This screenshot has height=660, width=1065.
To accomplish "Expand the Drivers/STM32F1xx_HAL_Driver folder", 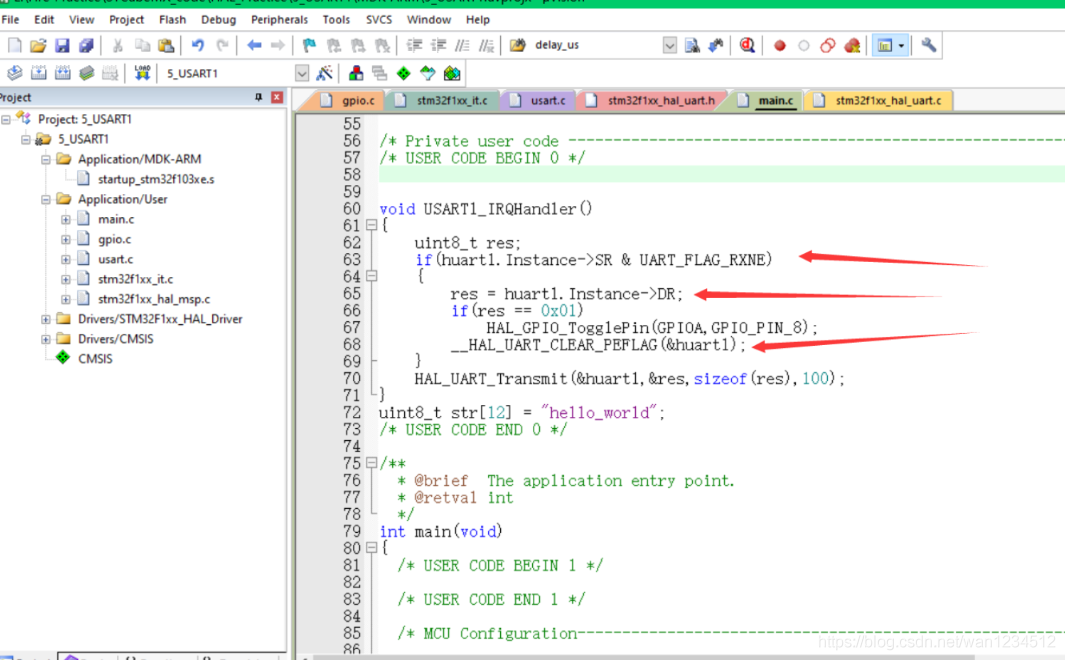I will [46, 319].
